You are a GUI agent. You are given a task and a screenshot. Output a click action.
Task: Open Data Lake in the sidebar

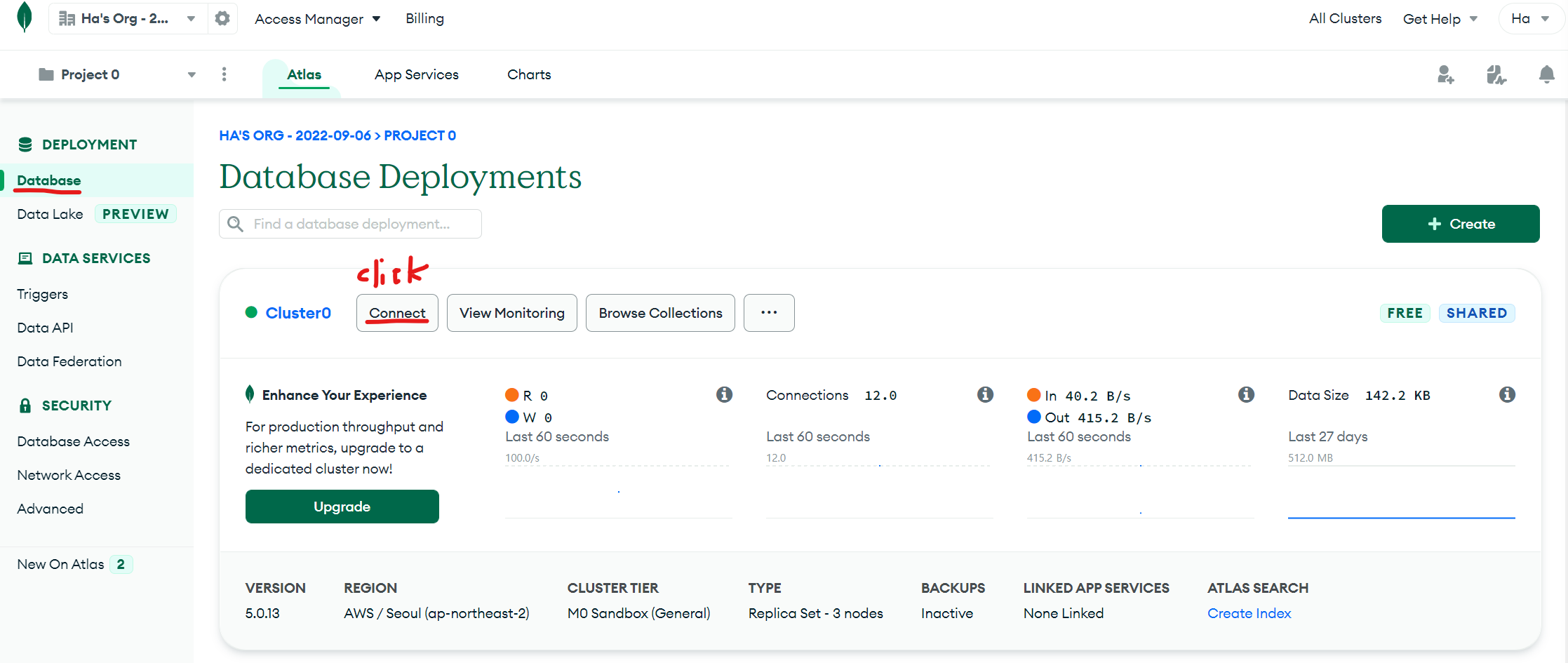click(x=50, y=214)
